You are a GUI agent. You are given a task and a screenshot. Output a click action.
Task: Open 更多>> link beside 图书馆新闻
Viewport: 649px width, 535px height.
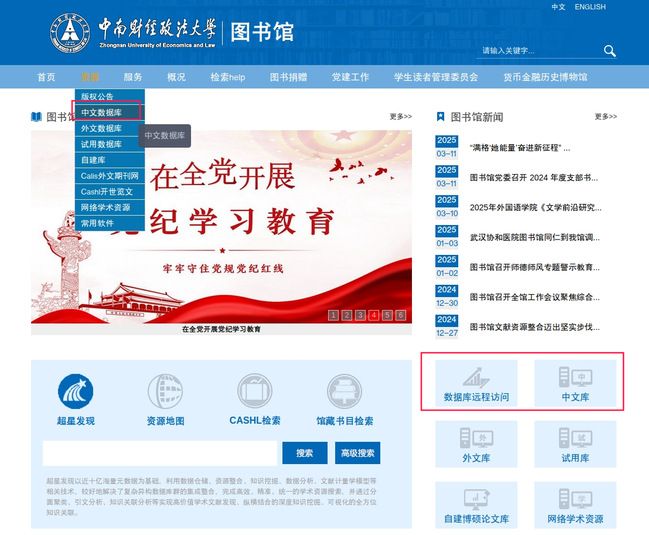tap(605, 116)
